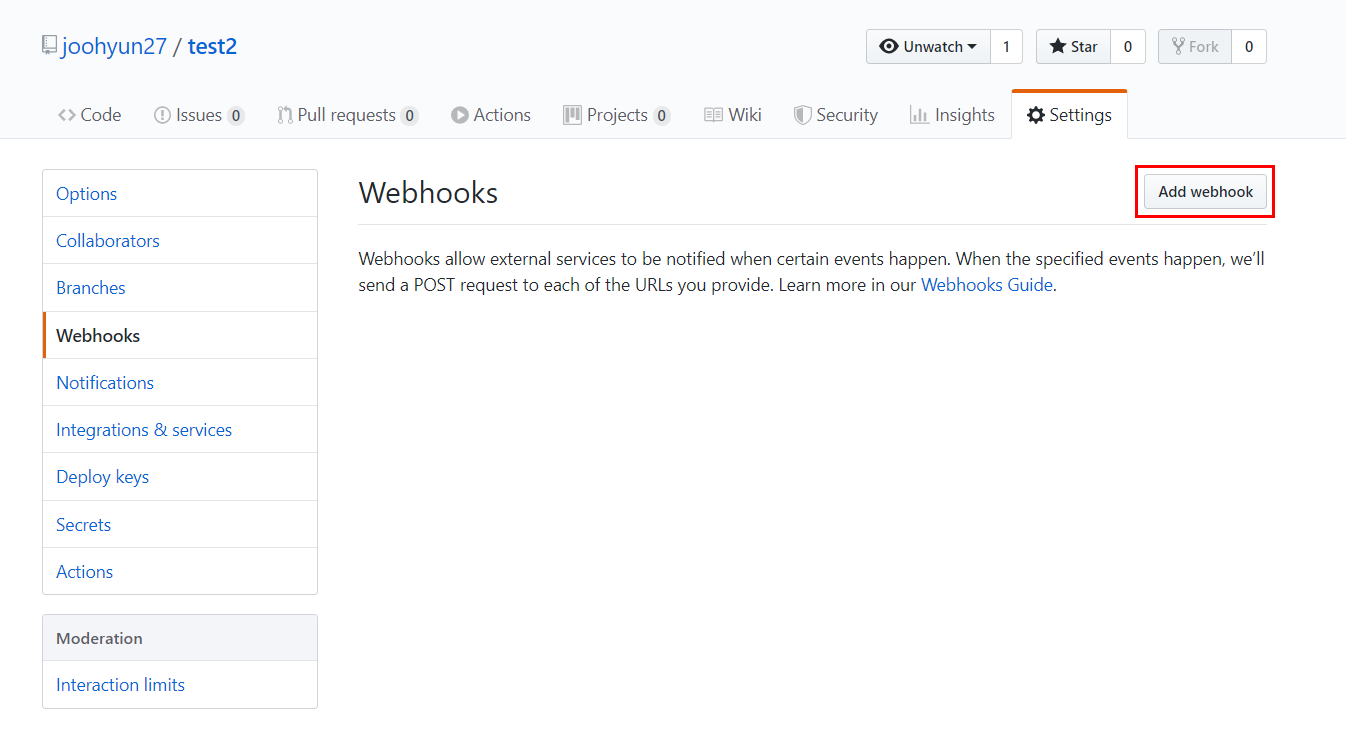Switch to the Projects tab
This screenshot has width=1346, height=743.
[616, 115]
